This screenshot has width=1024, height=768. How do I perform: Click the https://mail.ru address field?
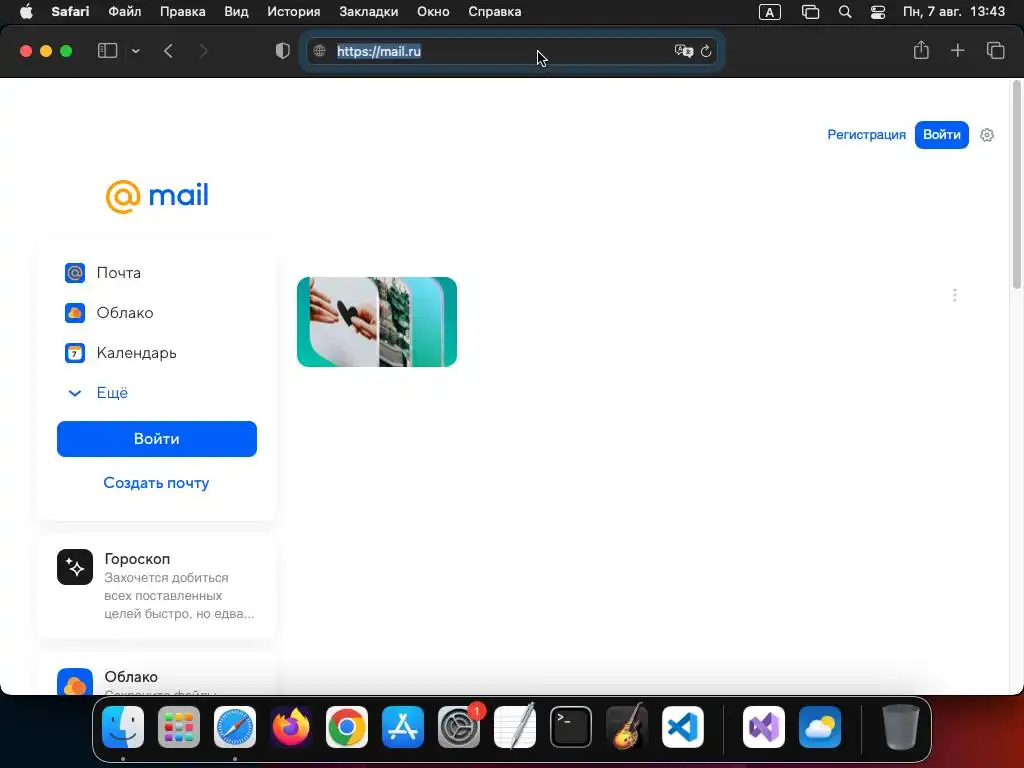click(511, 51)
